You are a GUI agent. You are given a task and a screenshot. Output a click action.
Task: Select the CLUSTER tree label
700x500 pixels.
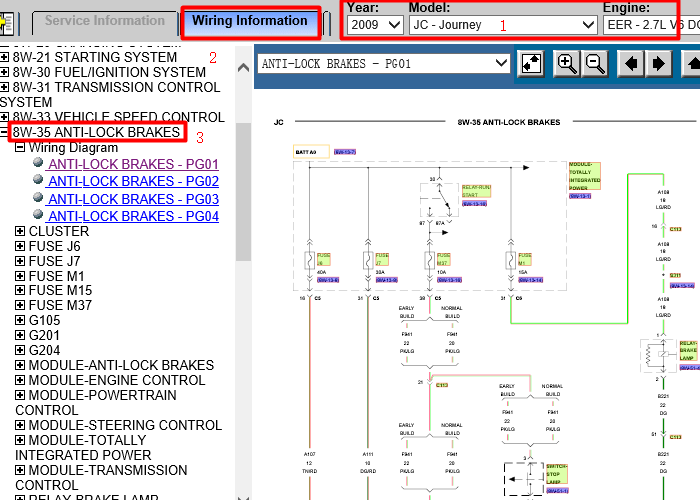(x=59, y=231)
